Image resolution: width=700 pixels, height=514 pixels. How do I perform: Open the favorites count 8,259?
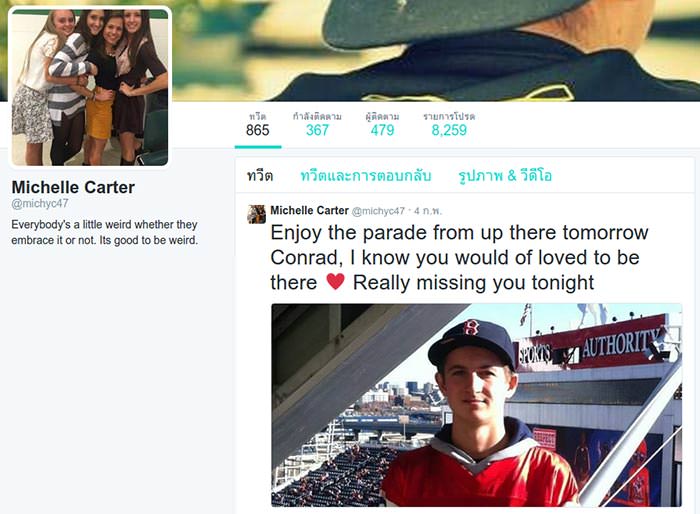tap(449, 125)
